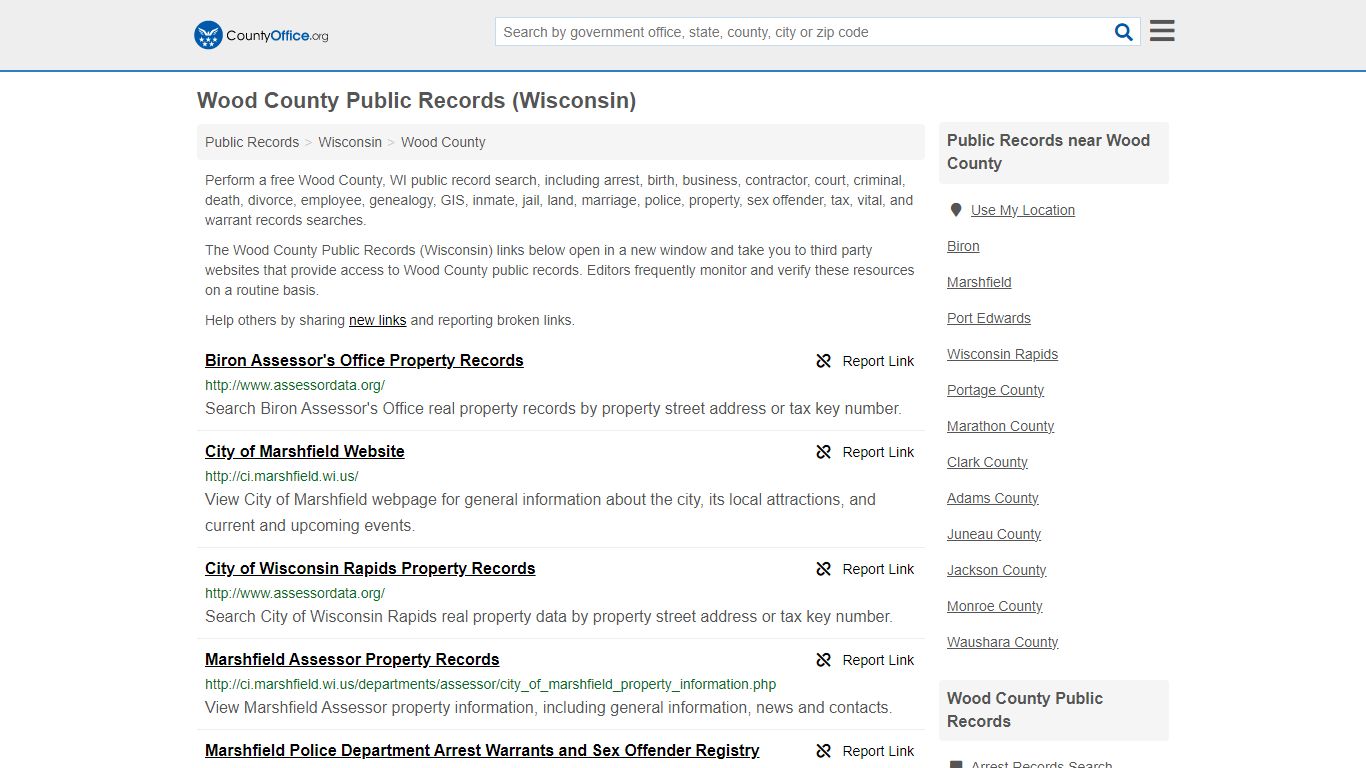The image size is (1366, 768).
Task: Click assessordata.org URL under Biron Assessor
Action: (295, 385)
